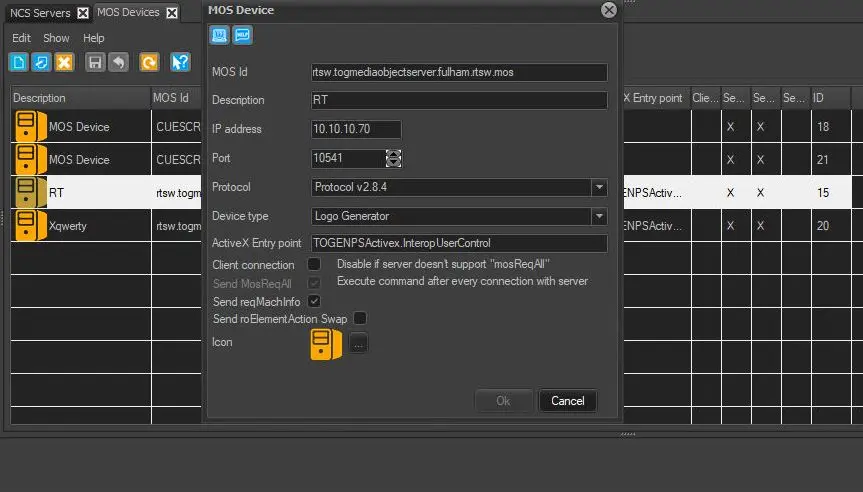The width and height of the screenshot is (863, 492).
Task: Expand the Device type Logo Generator dropdown
Action: click(x=598, y=216)
